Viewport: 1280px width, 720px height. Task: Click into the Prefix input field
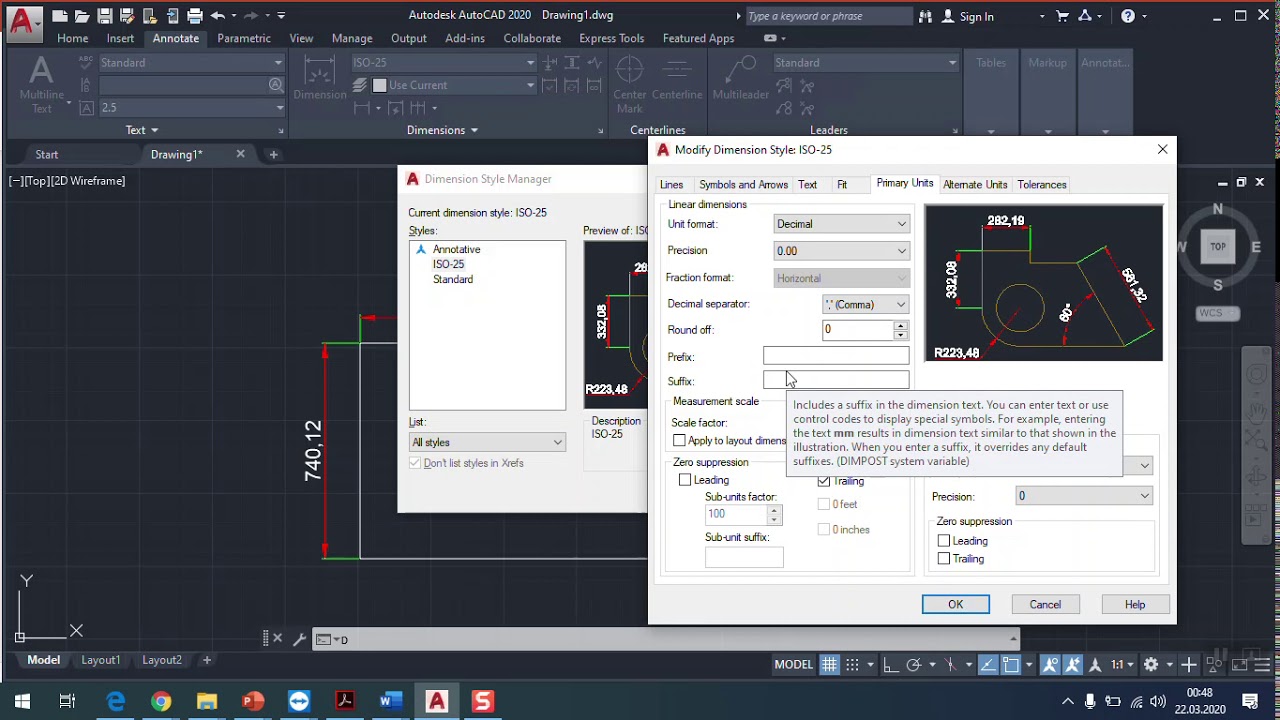pos(836,356)
